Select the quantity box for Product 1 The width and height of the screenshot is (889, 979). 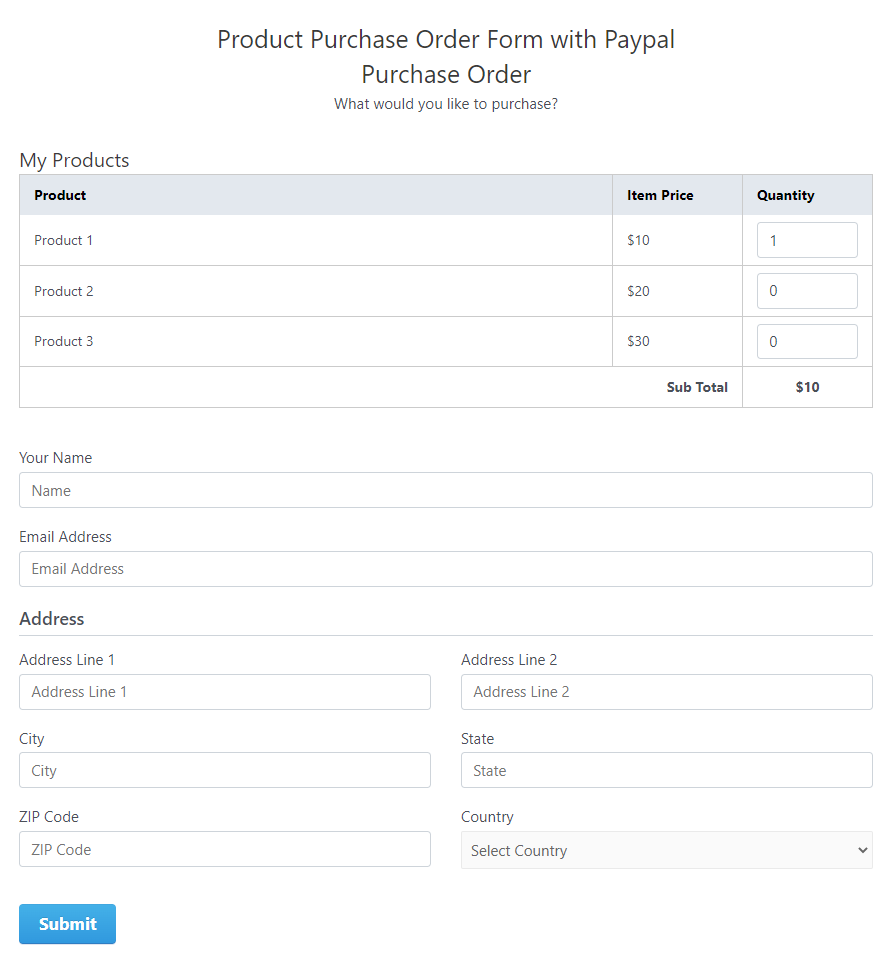pyautogui.click(x=807, y=240)
